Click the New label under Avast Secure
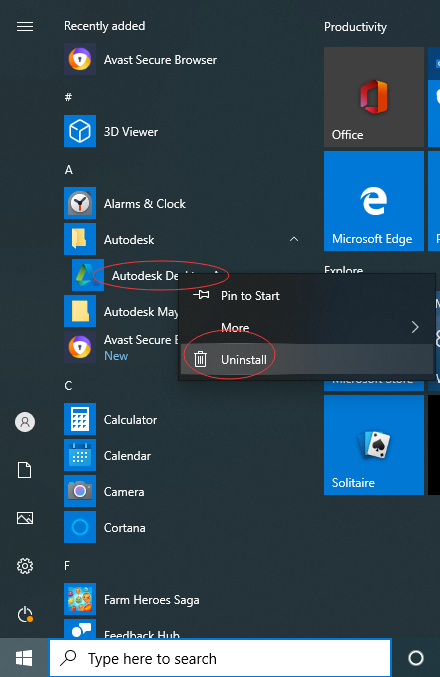 [x=116, y=356]
